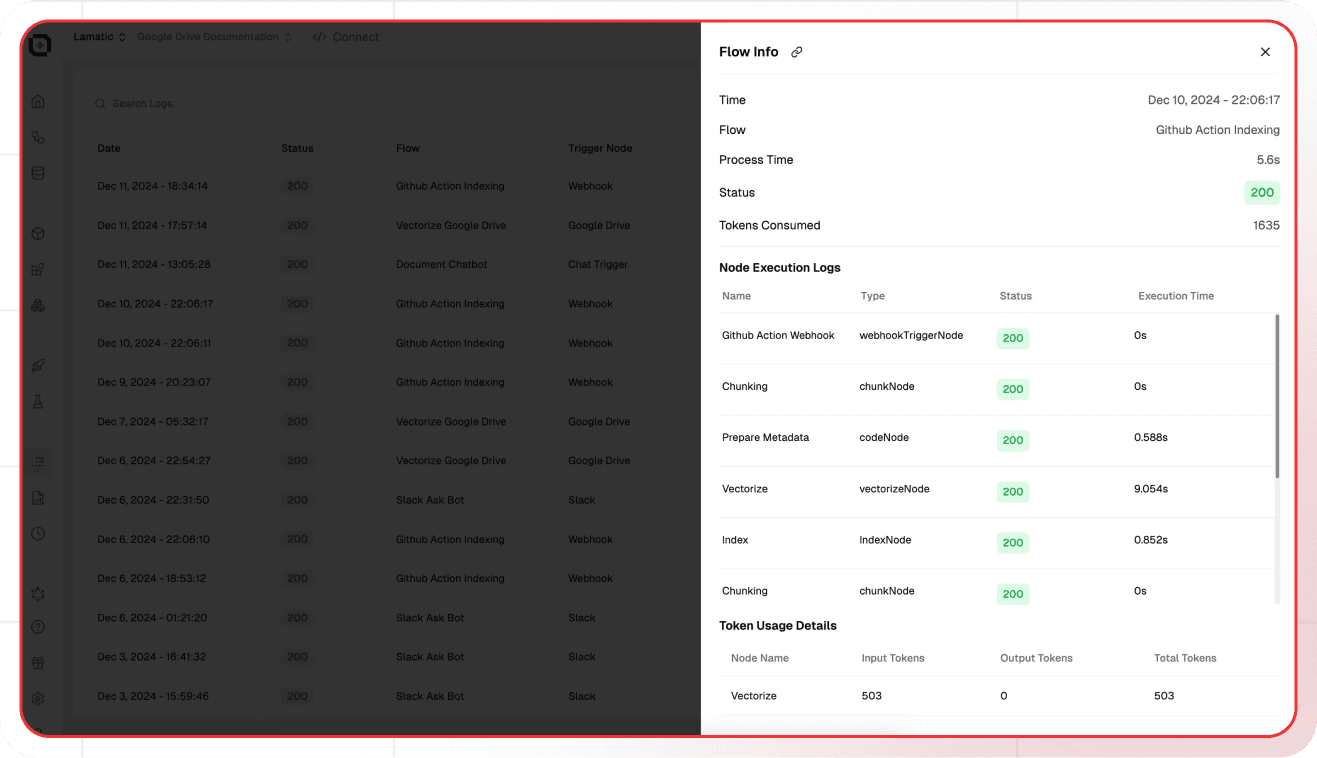Viewport: 1317px width, 758px height.
Task: Open the cube icon in the sidebar
Action: (x=38, y=233)
